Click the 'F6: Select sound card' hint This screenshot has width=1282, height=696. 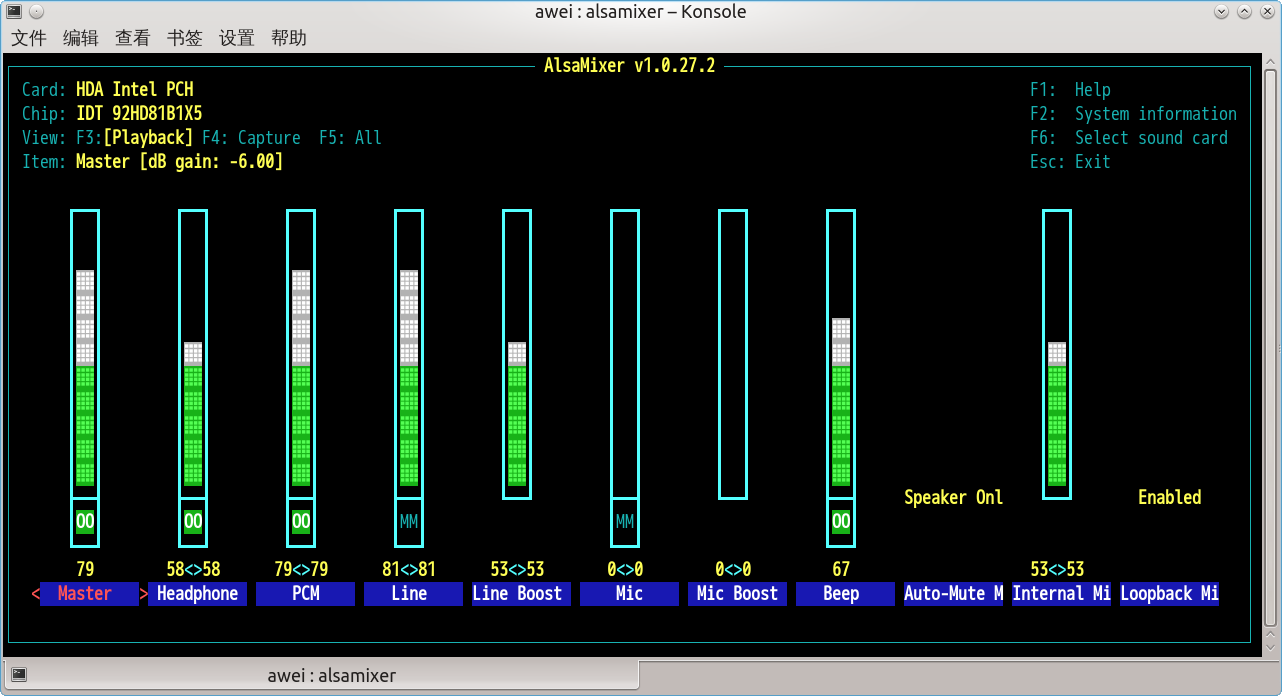pyautogui.click(x=1129, y=137)
